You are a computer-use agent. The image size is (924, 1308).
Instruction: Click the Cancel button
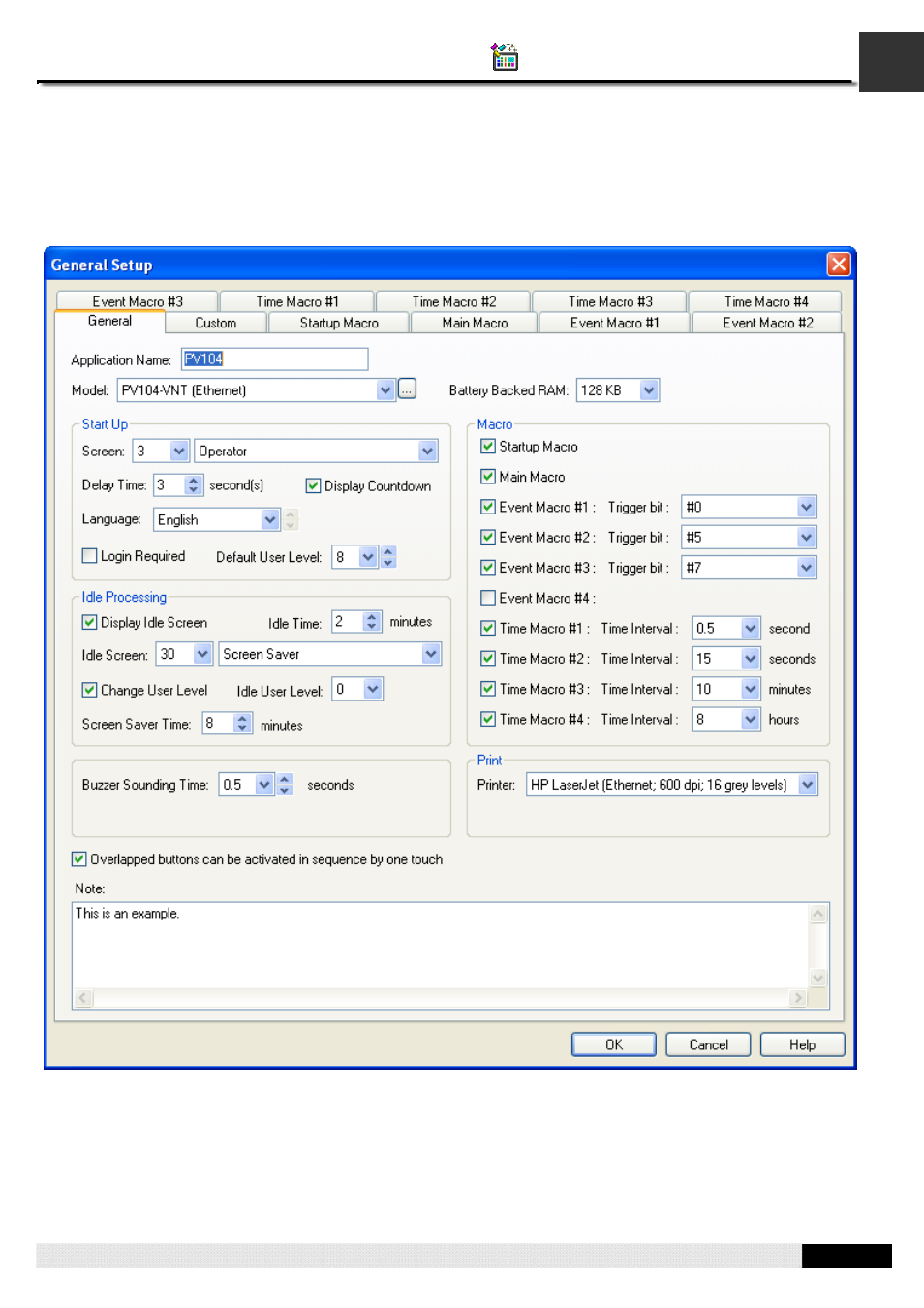tap(708, 1044)
